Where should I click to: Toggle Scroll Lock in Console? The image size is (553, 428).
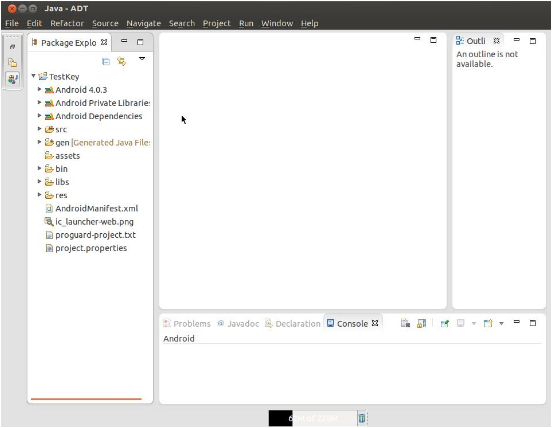tap(422, 323)
